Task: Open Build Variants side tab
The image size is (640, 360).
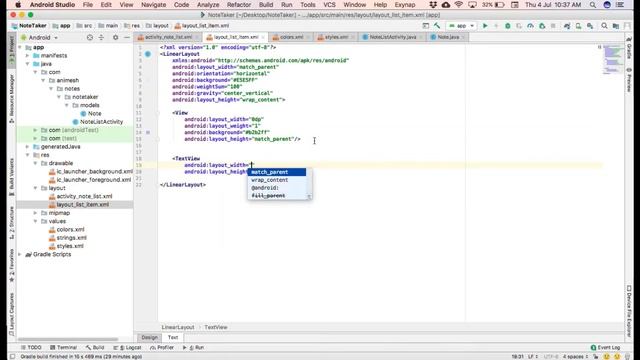Action: coord(11,176)
